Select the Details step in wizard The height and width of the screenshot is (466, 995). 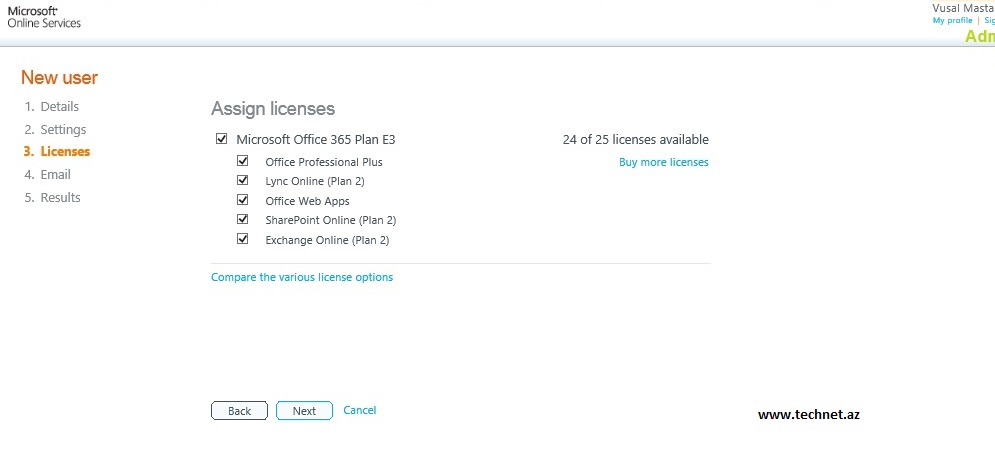click(59, 107)
